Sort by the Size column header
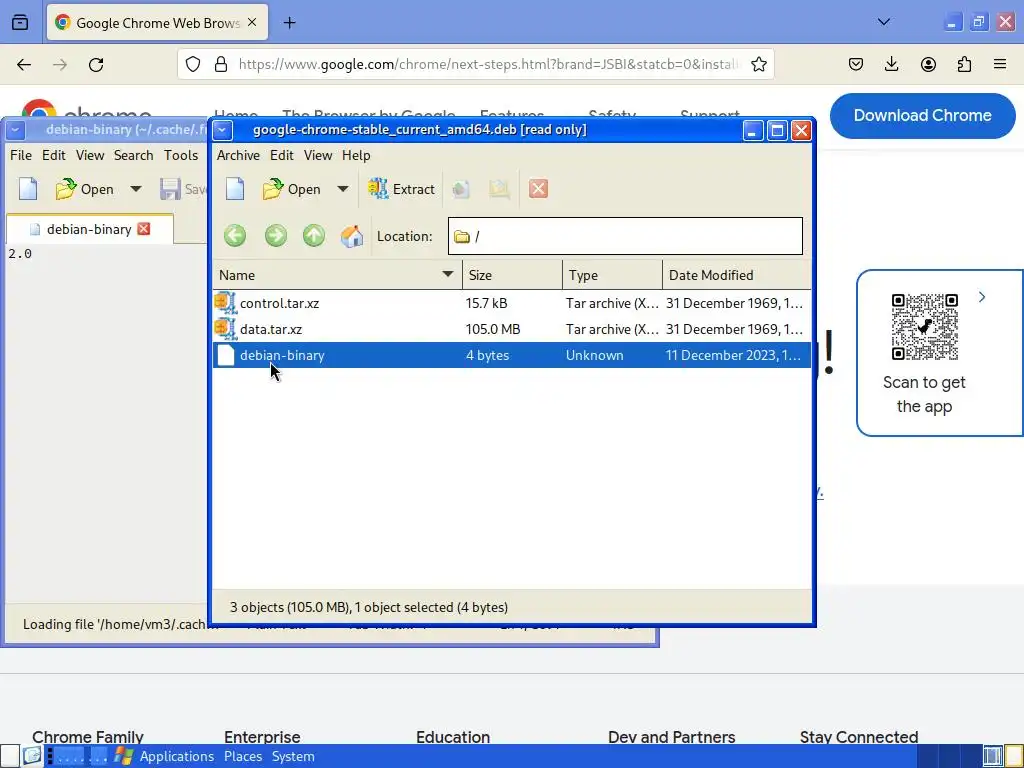This screenshot has height=768, width=1024. point(512,275)
